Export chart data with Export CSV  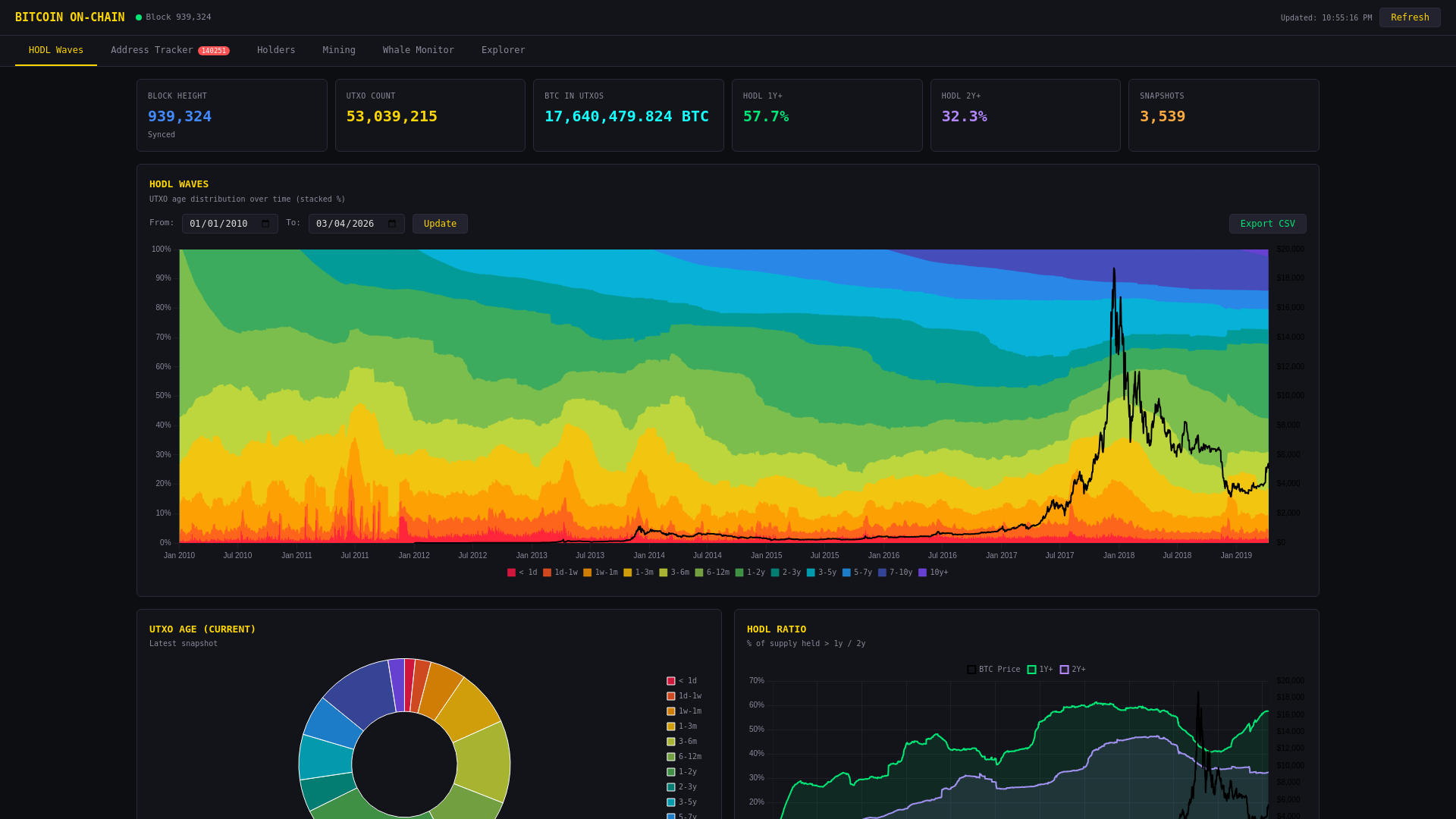[x=1267, y=224]
